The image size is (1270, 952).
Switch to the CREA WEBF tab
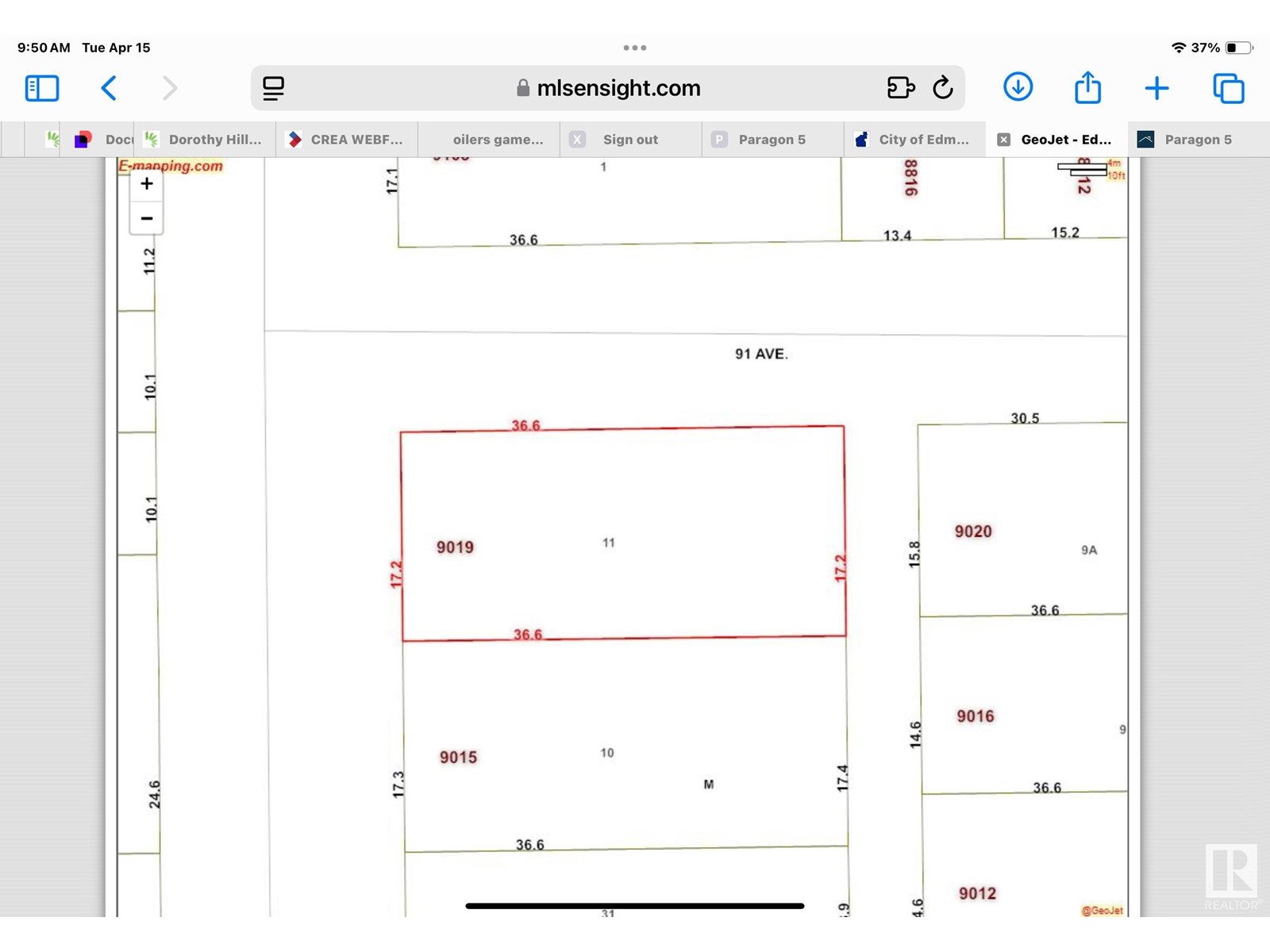(347, 140)
